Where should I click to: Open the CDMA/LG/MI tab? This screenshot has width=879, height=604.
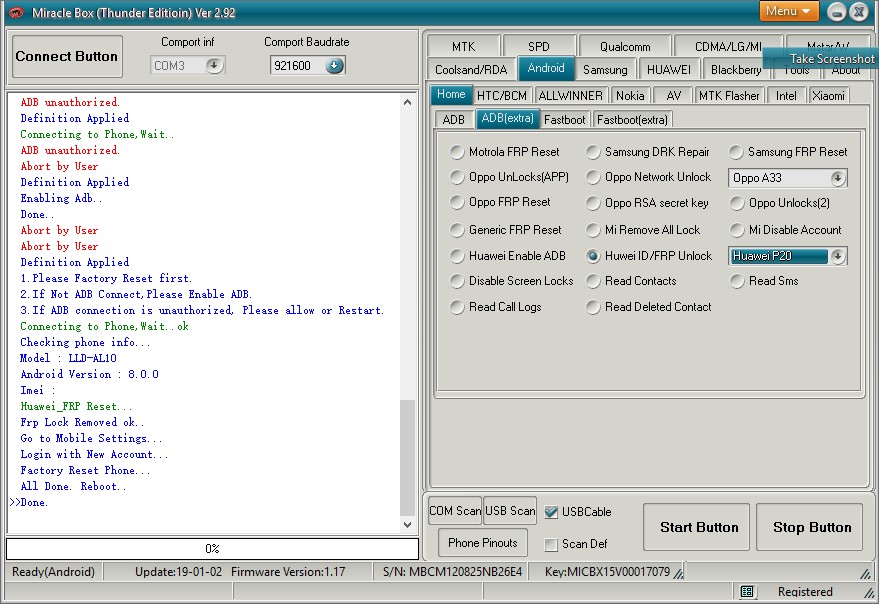728,47
